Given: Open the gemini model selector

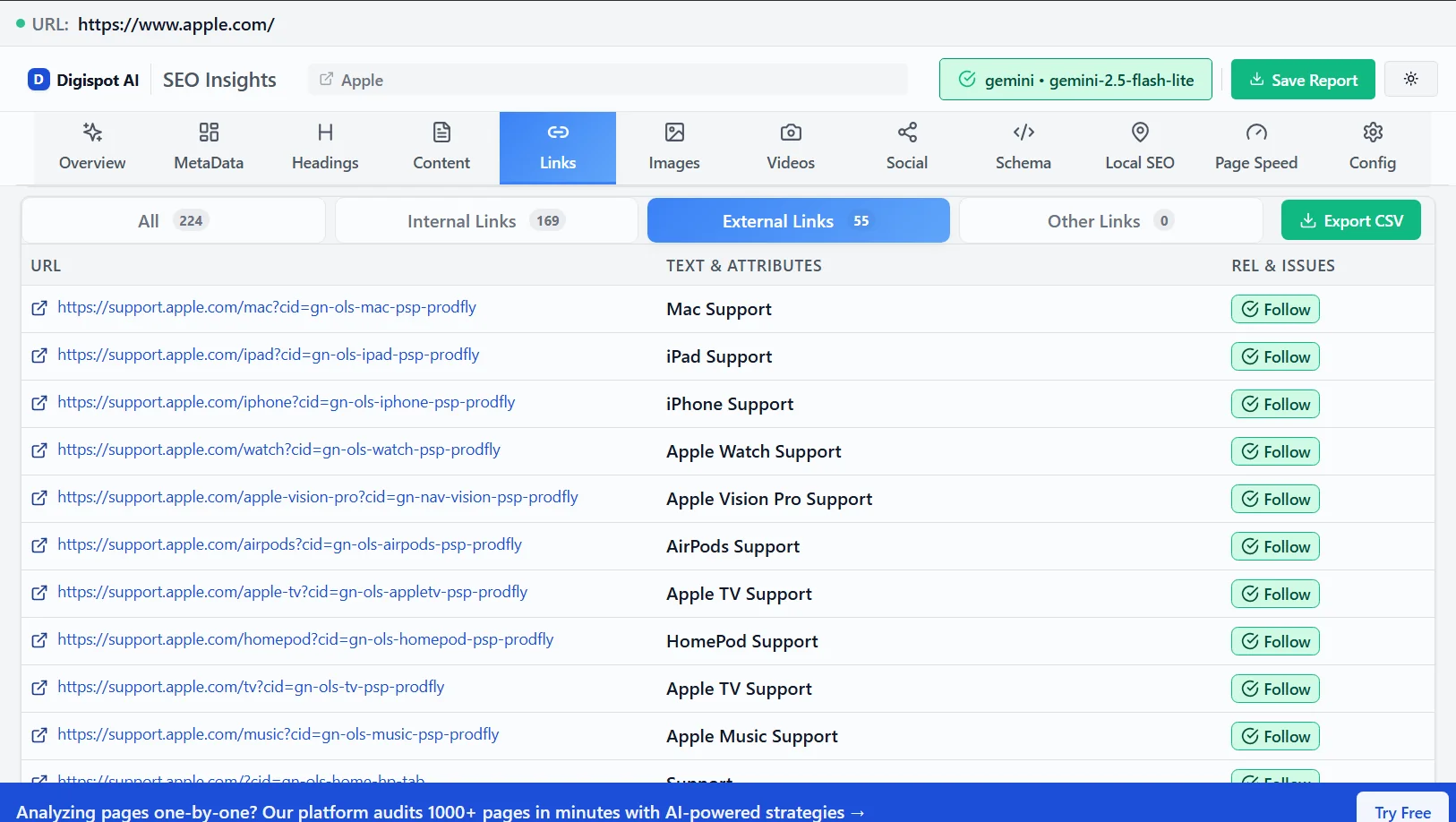Looking at the screenshot, I should tap(1075, 79).
